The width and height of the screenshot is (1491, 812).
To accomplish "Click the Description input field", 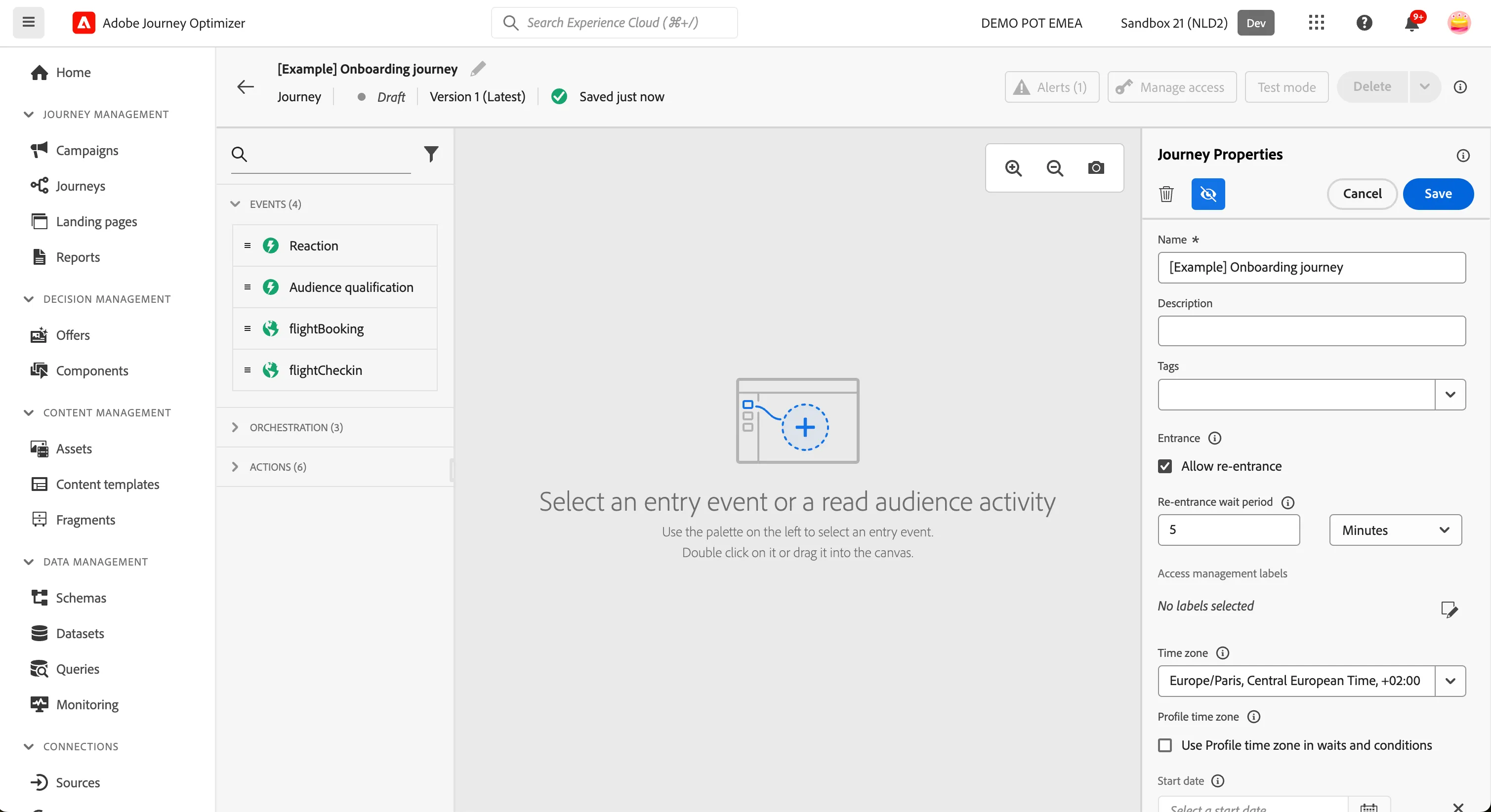I will pos(1312,331).
